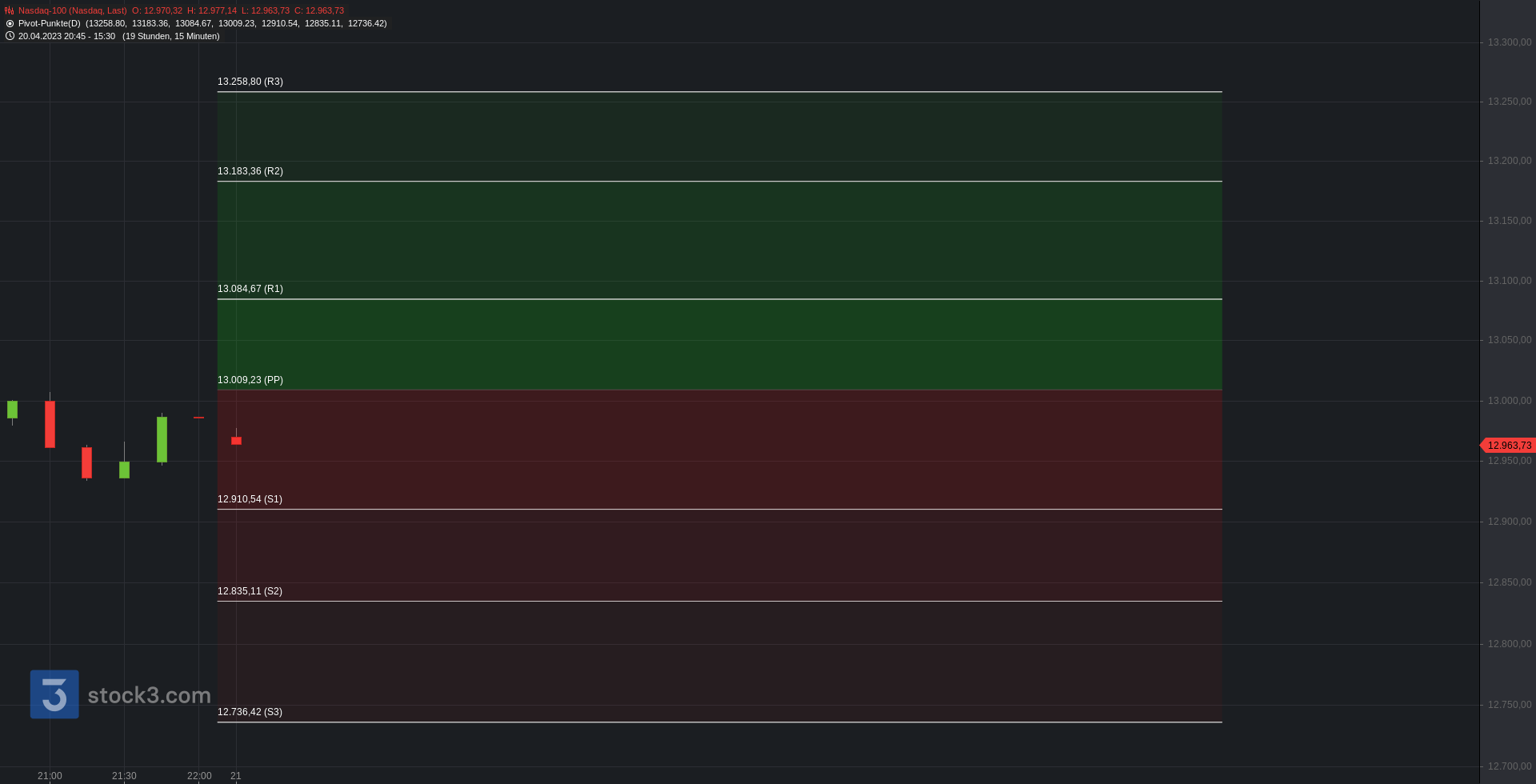This screenshot has width=1536, height=784.
Task: Click the candlestick icon beside Nasdaq-100
Action: pos(10,10)
